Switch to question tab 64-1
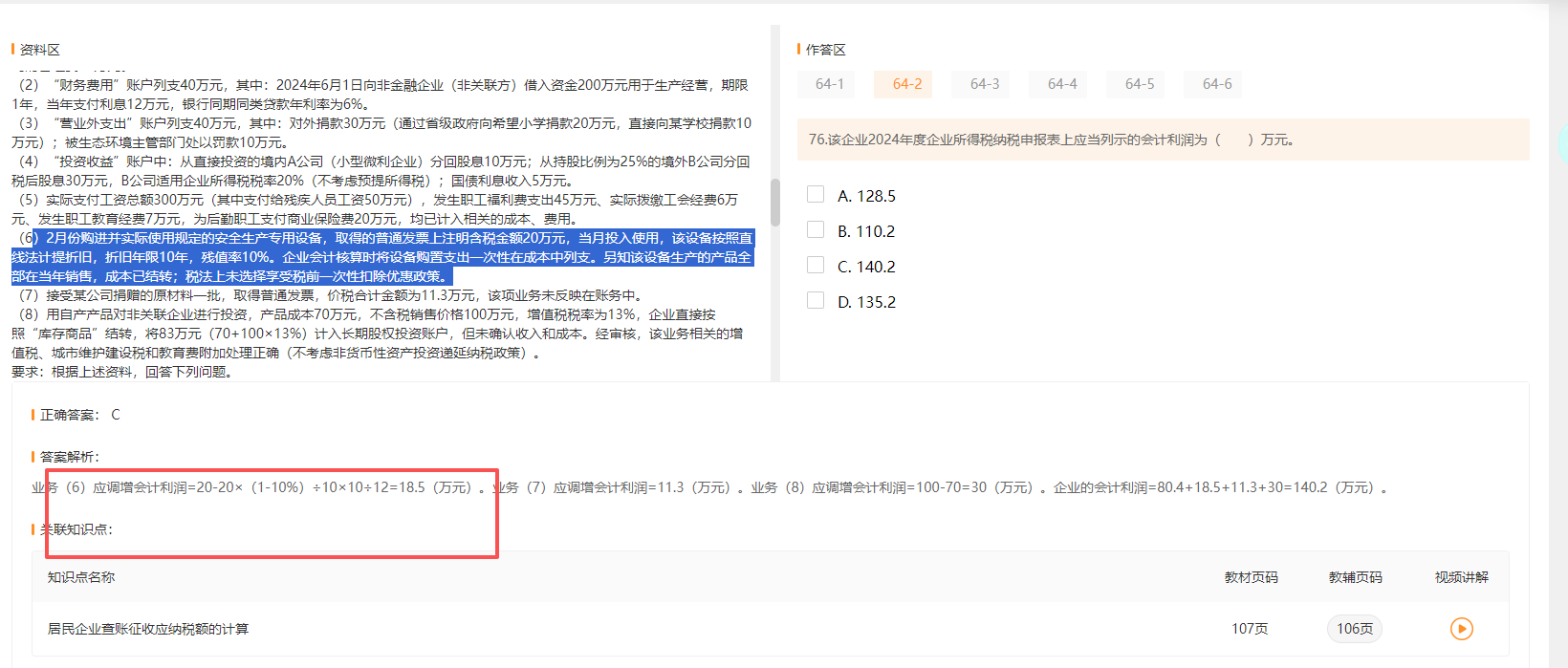 (x=829, y=84)
